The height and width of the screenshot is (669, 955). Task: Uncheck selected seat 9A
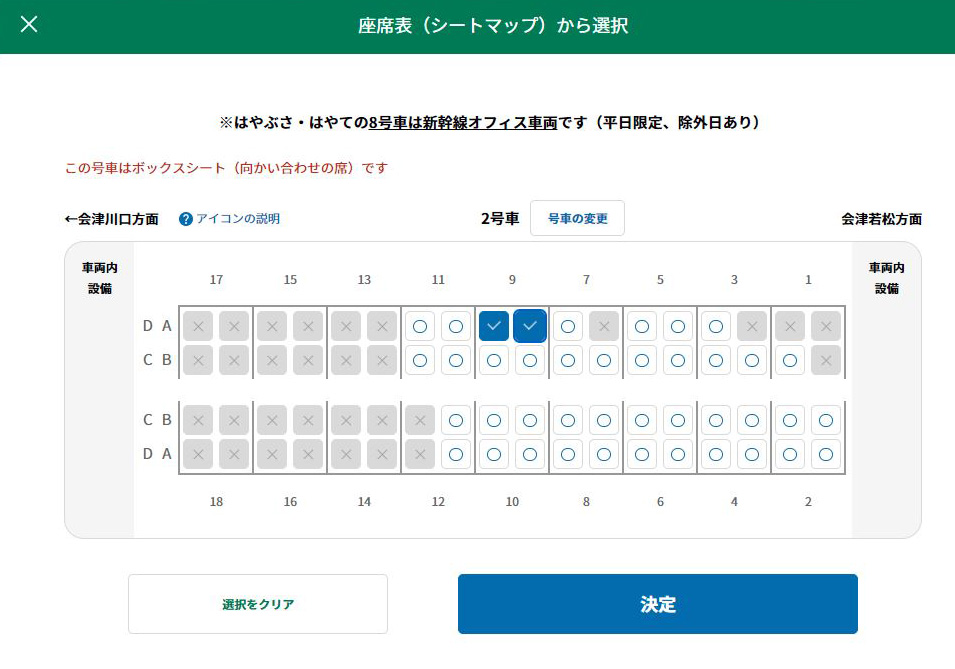(530, 326)
